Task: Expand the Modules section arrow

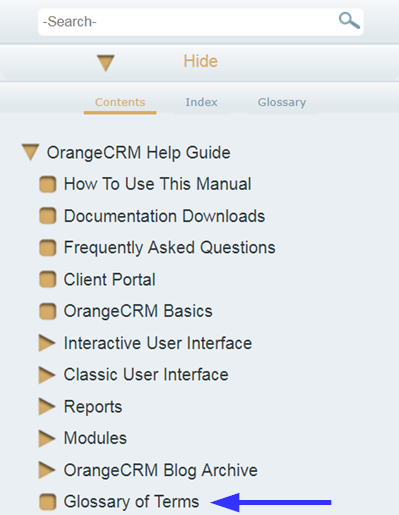Action: click(x=47, y=438)
